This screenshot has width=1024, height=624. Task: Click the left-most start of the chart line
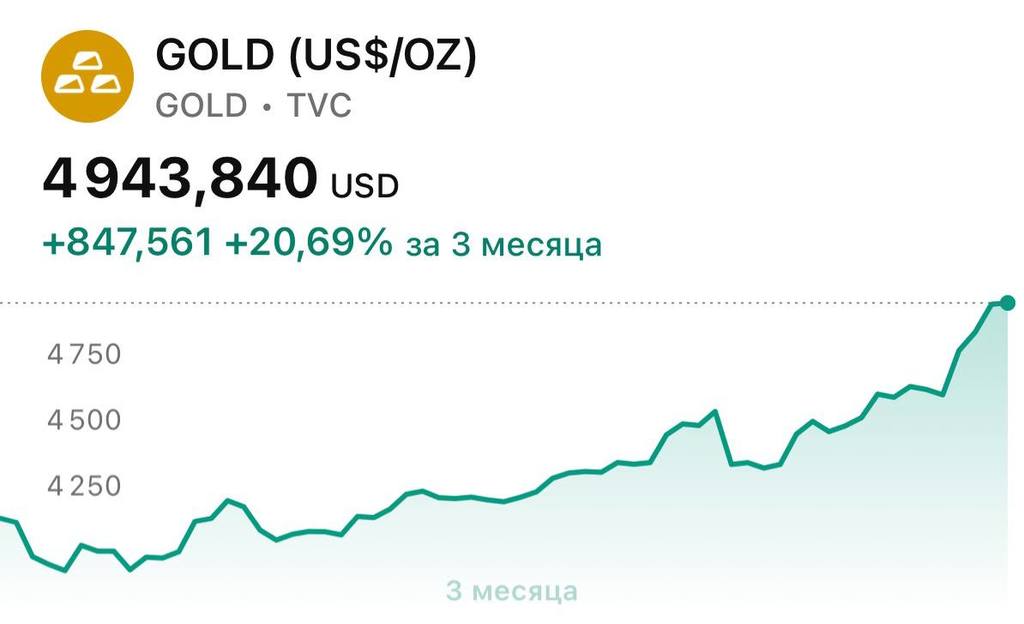4,518
